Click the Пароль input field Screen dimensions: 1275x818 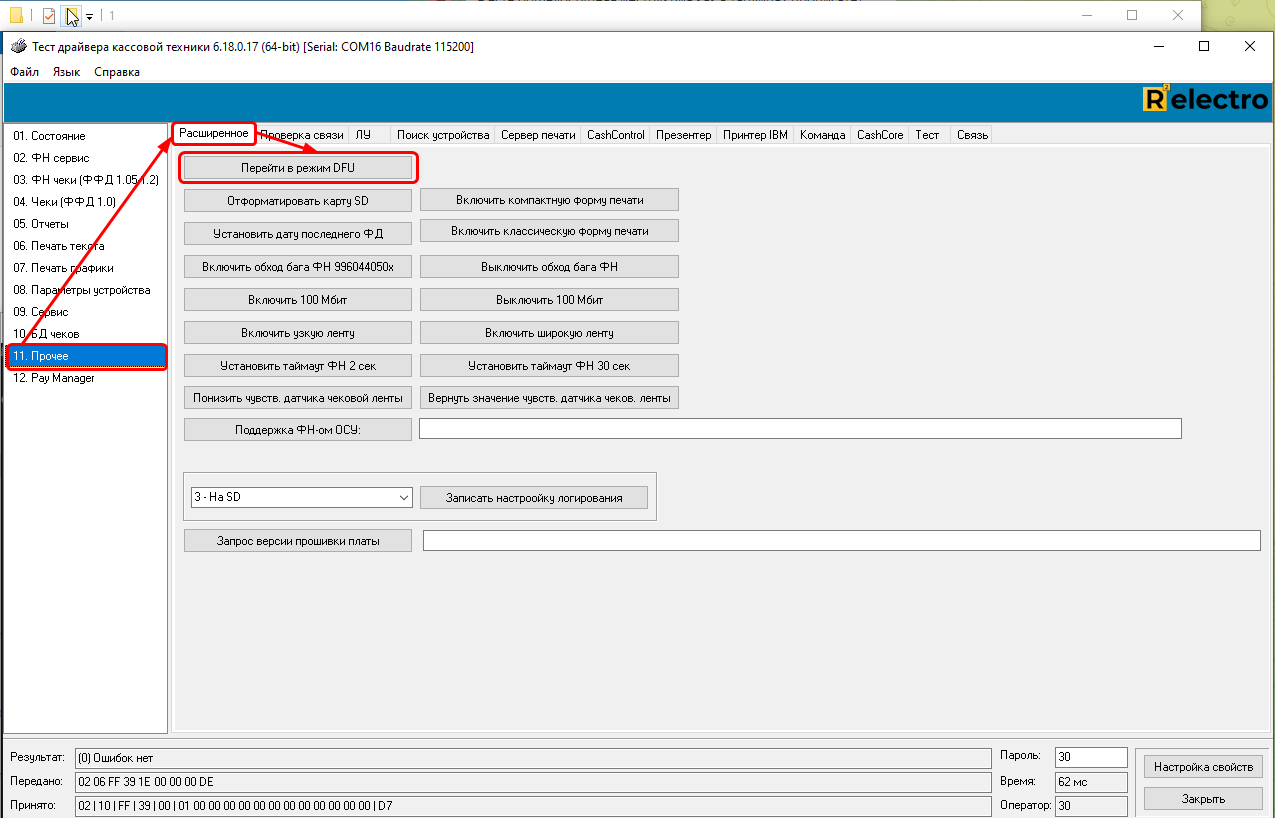[x=1090, y=757]
